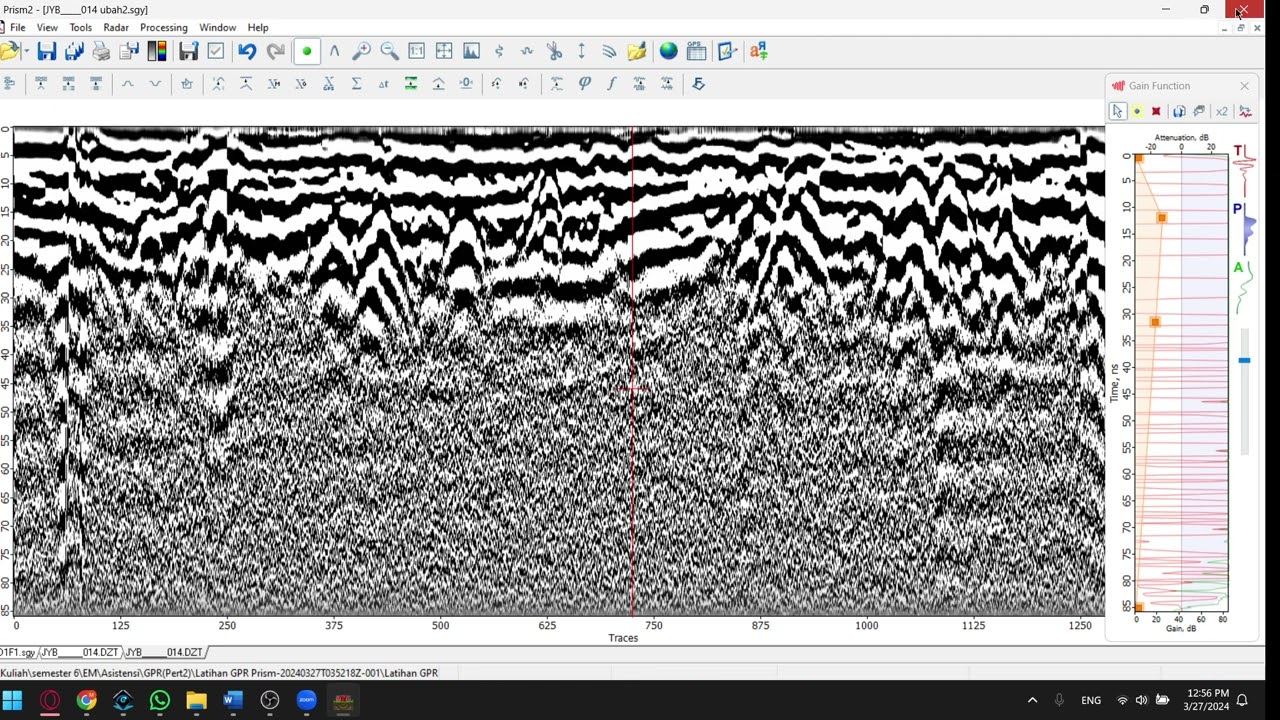
Task: Open the Radar menu
Action: click(116, 27)
